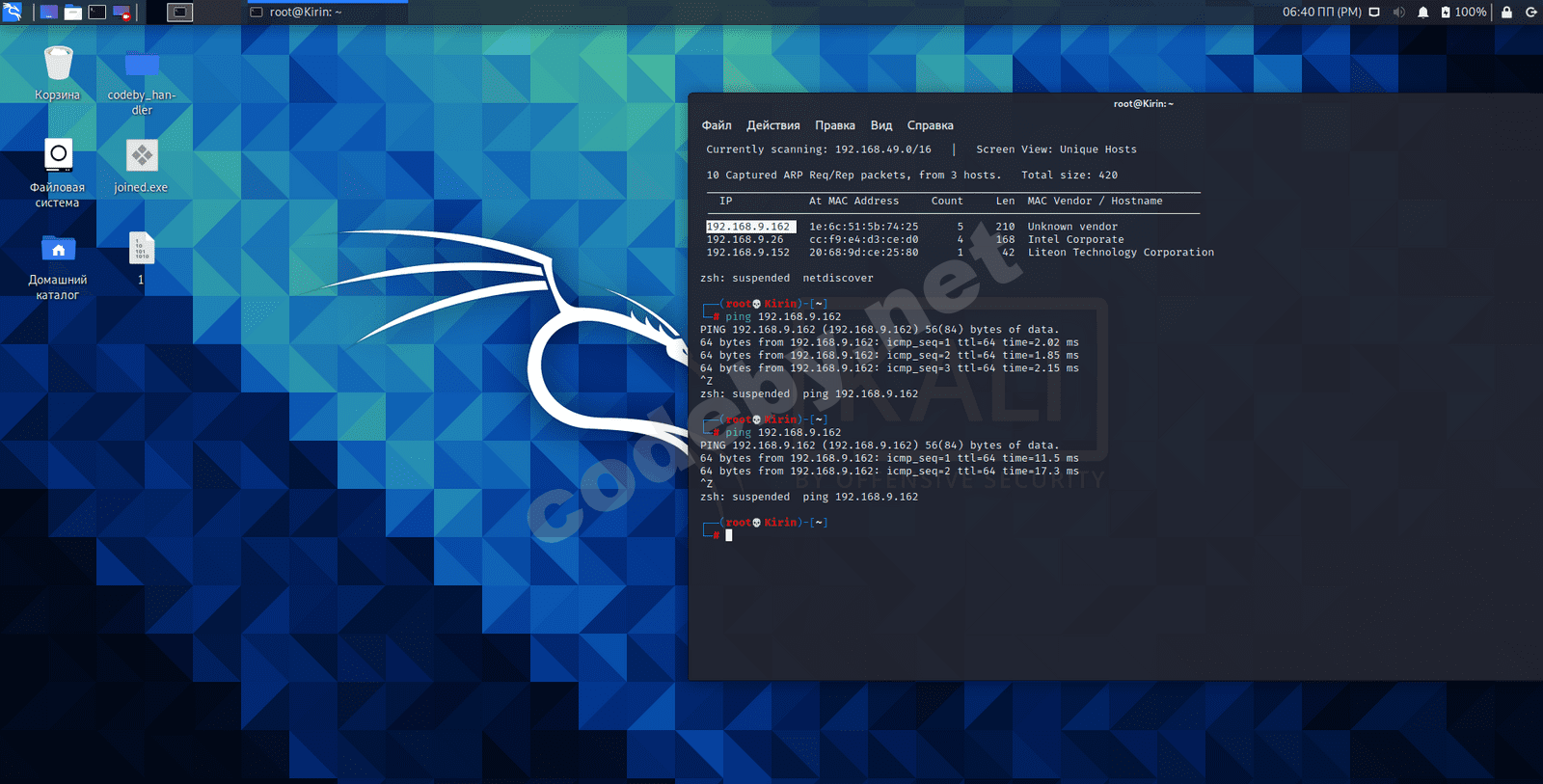Click the show desktop panel icon
The height and width of the screenshot is (784, 1543).
pyautogui.click(x=48, y=13)
